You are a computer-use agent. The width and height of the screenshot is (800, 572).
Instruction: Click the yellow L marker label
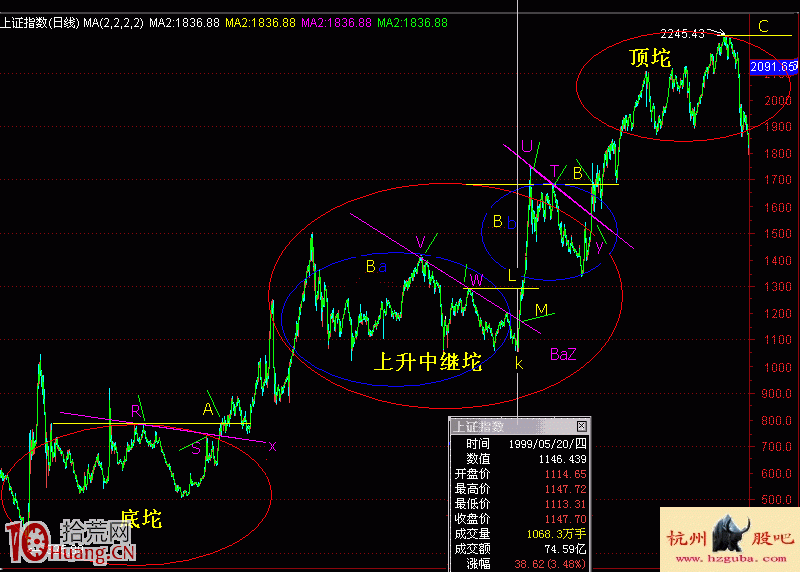pyautogui.click(x=512, y=276)
